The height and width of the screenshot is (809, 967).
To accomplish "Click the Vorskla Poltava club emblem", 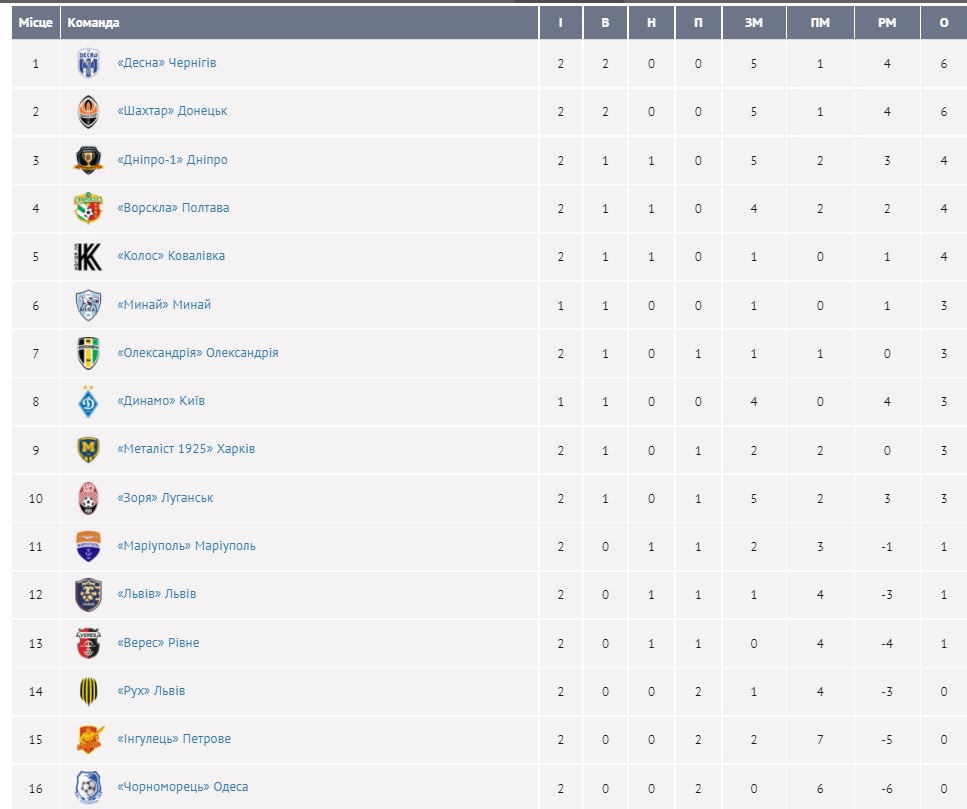I will click(x=89, y=208).
